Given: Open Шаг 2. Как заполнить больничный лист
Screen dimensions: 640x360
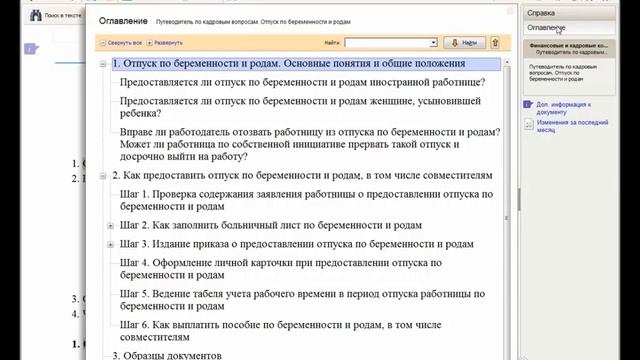Looking at the screenshot, I should (x=271, y=225).
